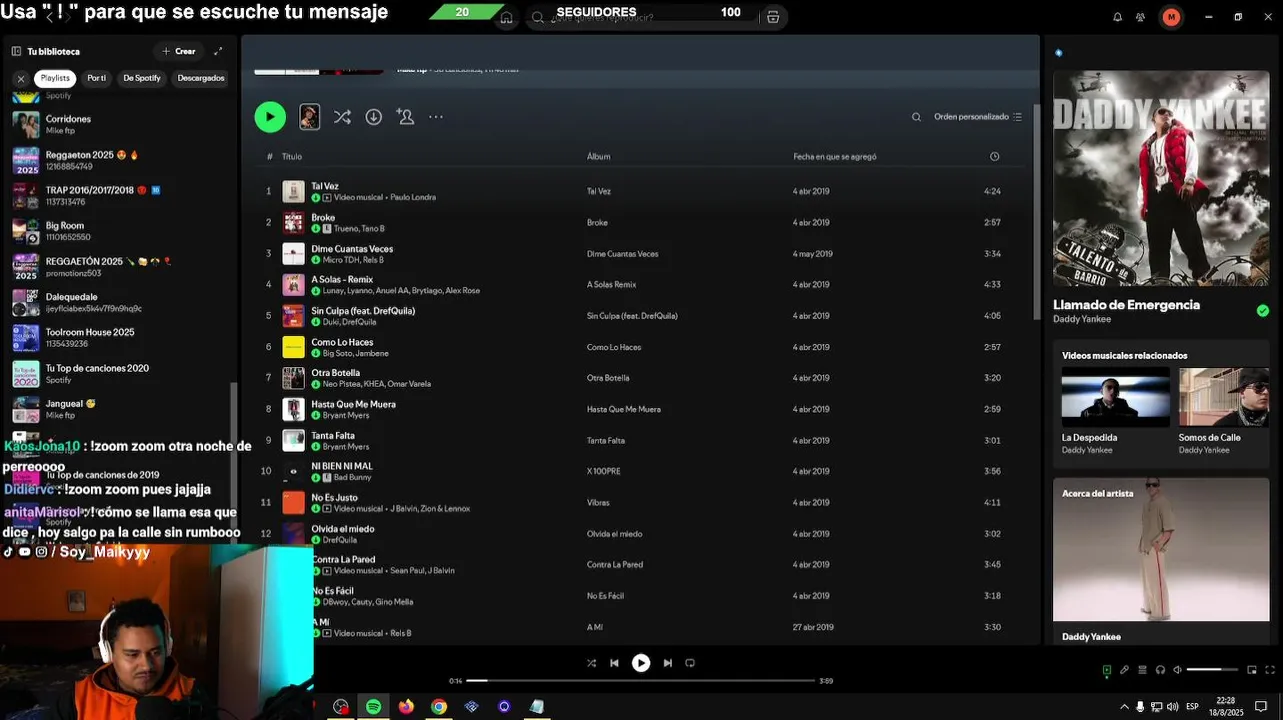
Task: Click the Como Lo Haces yellow cover
Action: 293,347
